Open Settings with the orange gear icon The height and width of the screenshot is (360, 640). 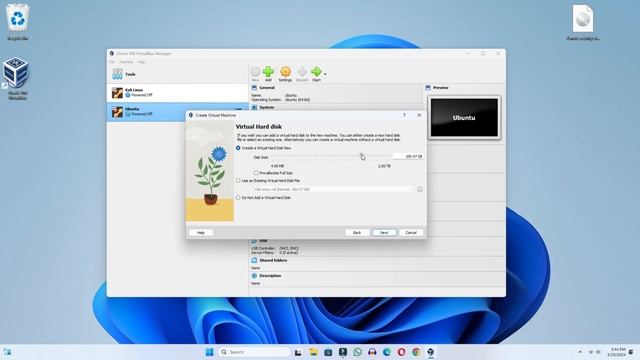[x=285, y=74]
